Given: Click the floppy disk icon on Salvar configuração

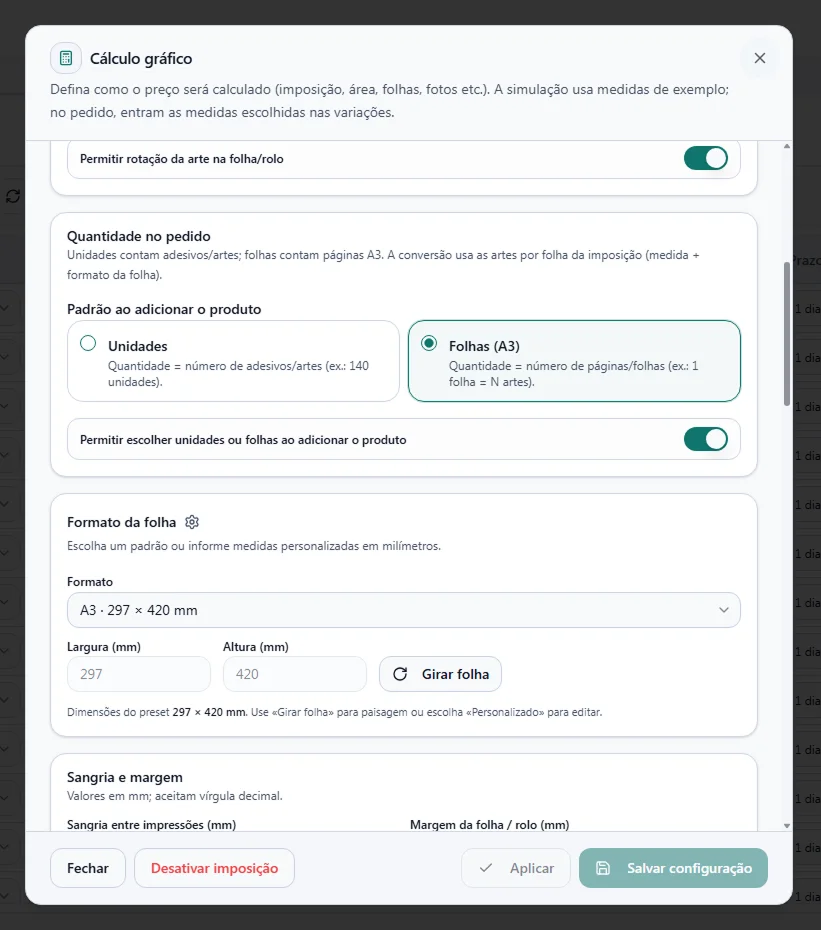Looking at the screenshot, I should click(603, 868).
